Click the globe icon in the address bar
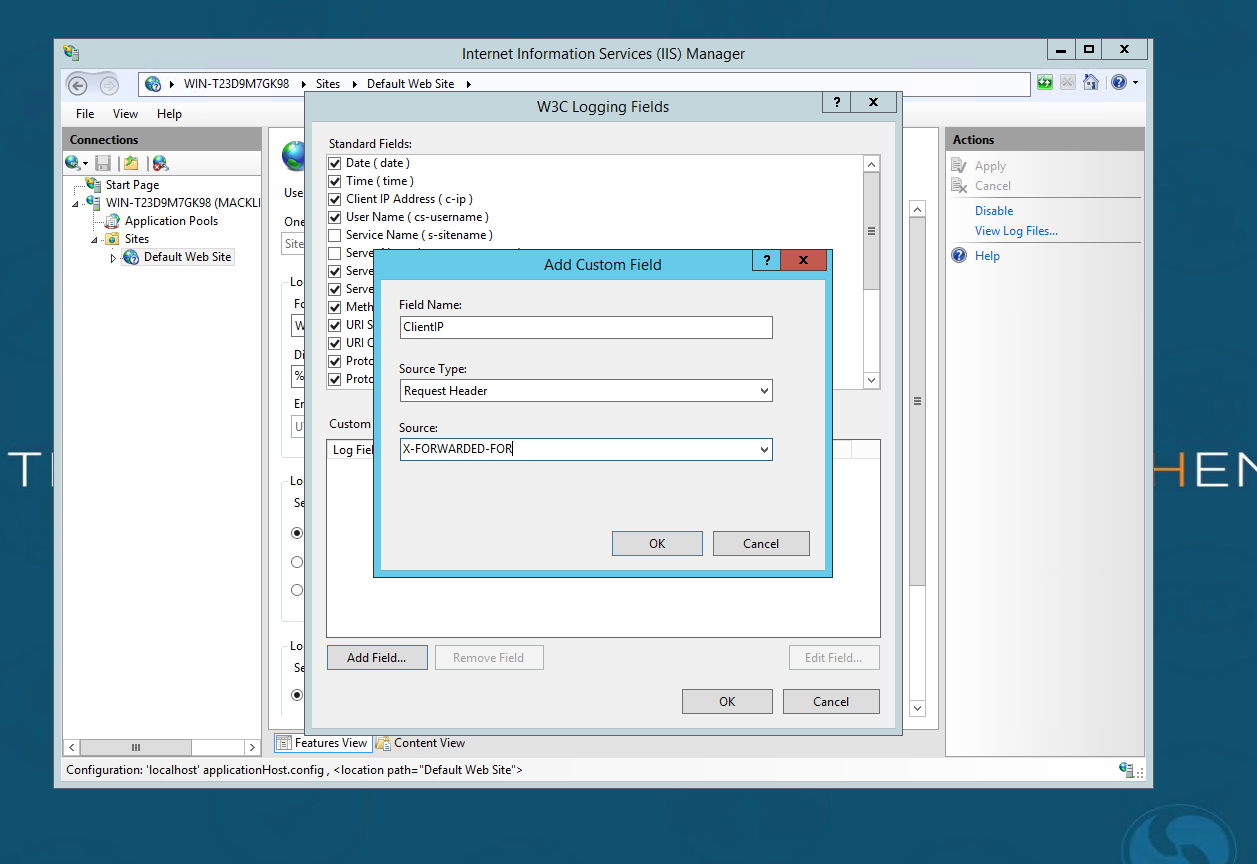The width and height of the screenshot is (1257, 864). click(153, 84)
